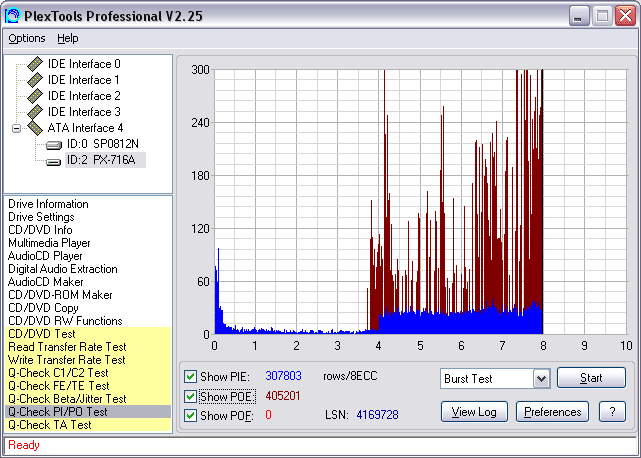The width and height of the screenshot is (641, 458).
Task: Click the question mark help button
Action: [612, 412]
